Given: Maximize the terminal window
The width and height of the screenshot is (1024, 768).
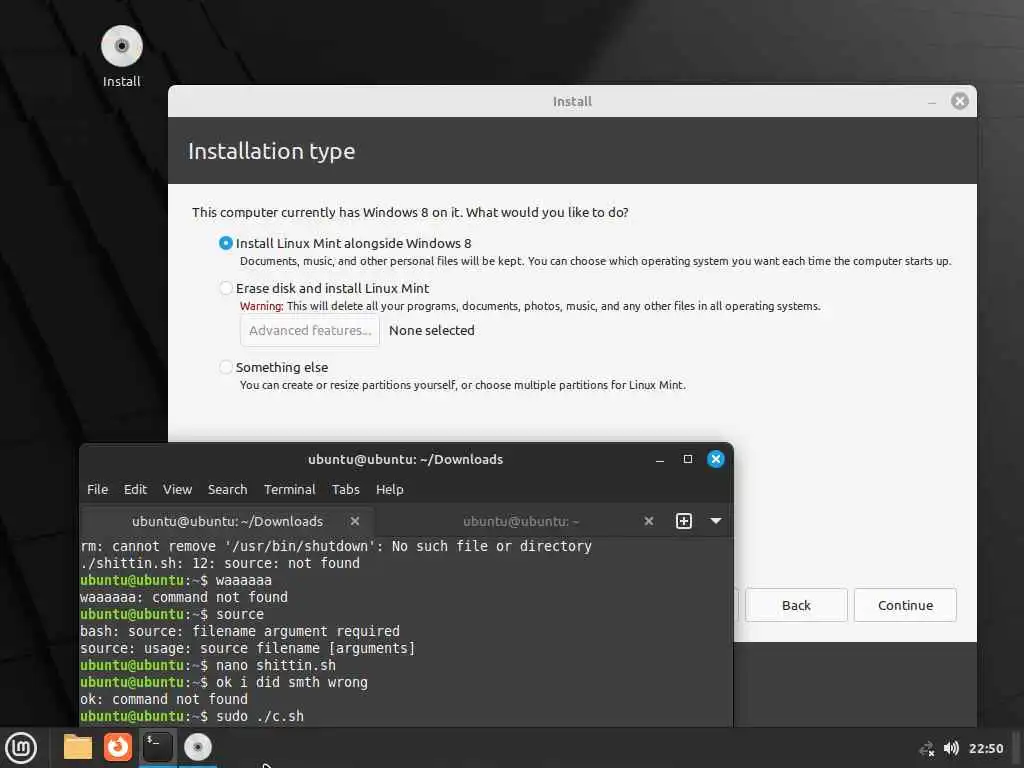Looking at the screenshot, I should pyautogui.click(x=688, y=459).
